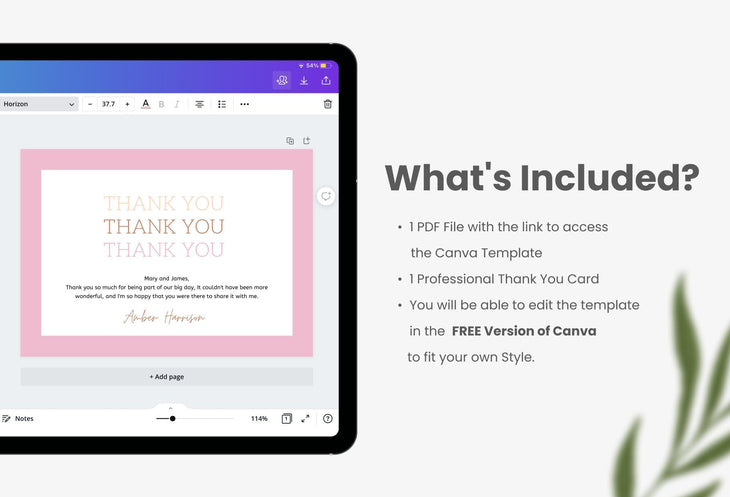Image resolution: width=730 pixels, height=497 pixels.
Task: Click the download icon in header
Action: (304, 80)
